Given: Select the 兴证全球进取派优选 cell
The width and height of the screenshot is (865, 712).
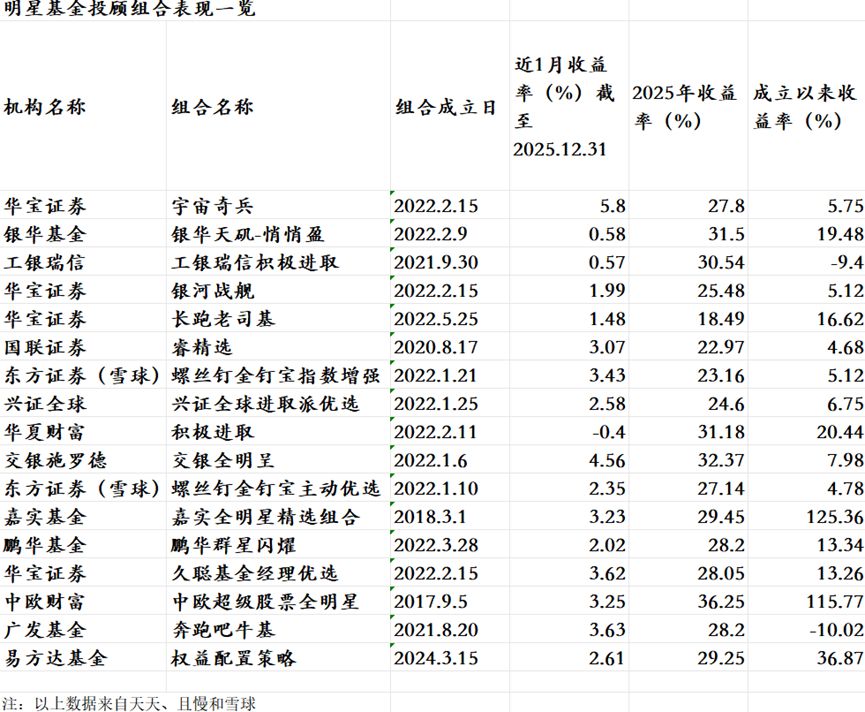Looking at the screenshot, I should point(266,404).
